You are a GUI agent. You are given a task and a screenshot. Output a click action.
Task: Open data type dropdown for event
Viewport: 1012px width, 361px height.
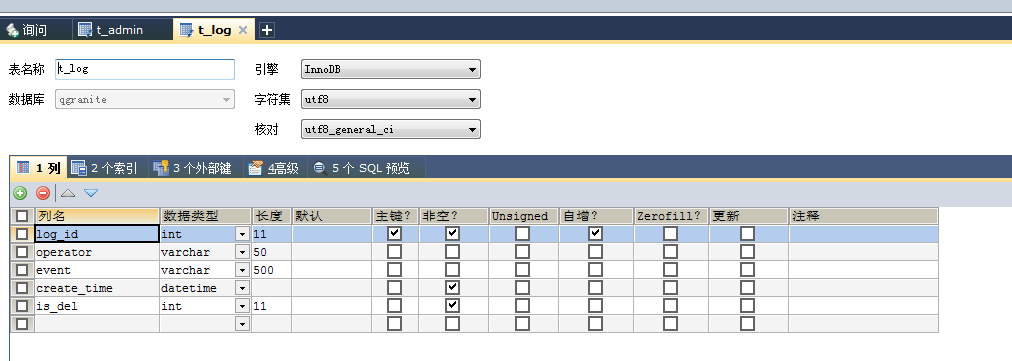coord(243,270)
